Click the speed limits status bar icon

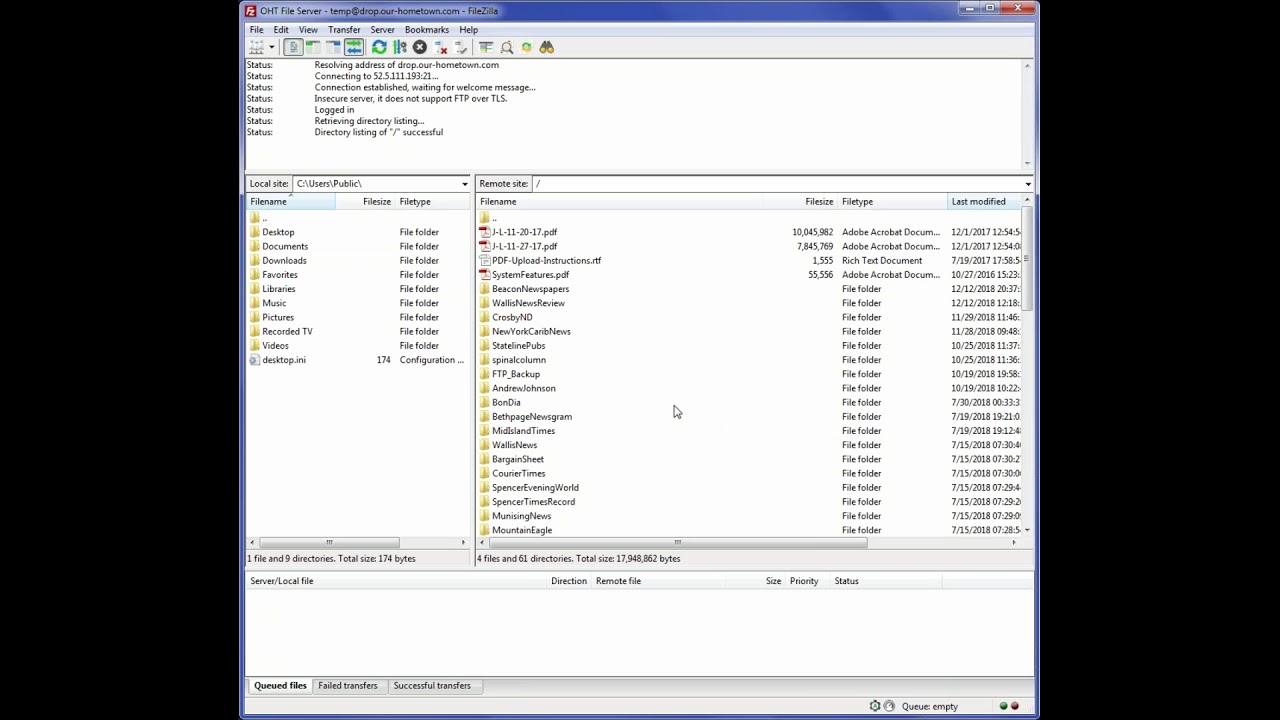pyautogui.click(x=889, y=706)
